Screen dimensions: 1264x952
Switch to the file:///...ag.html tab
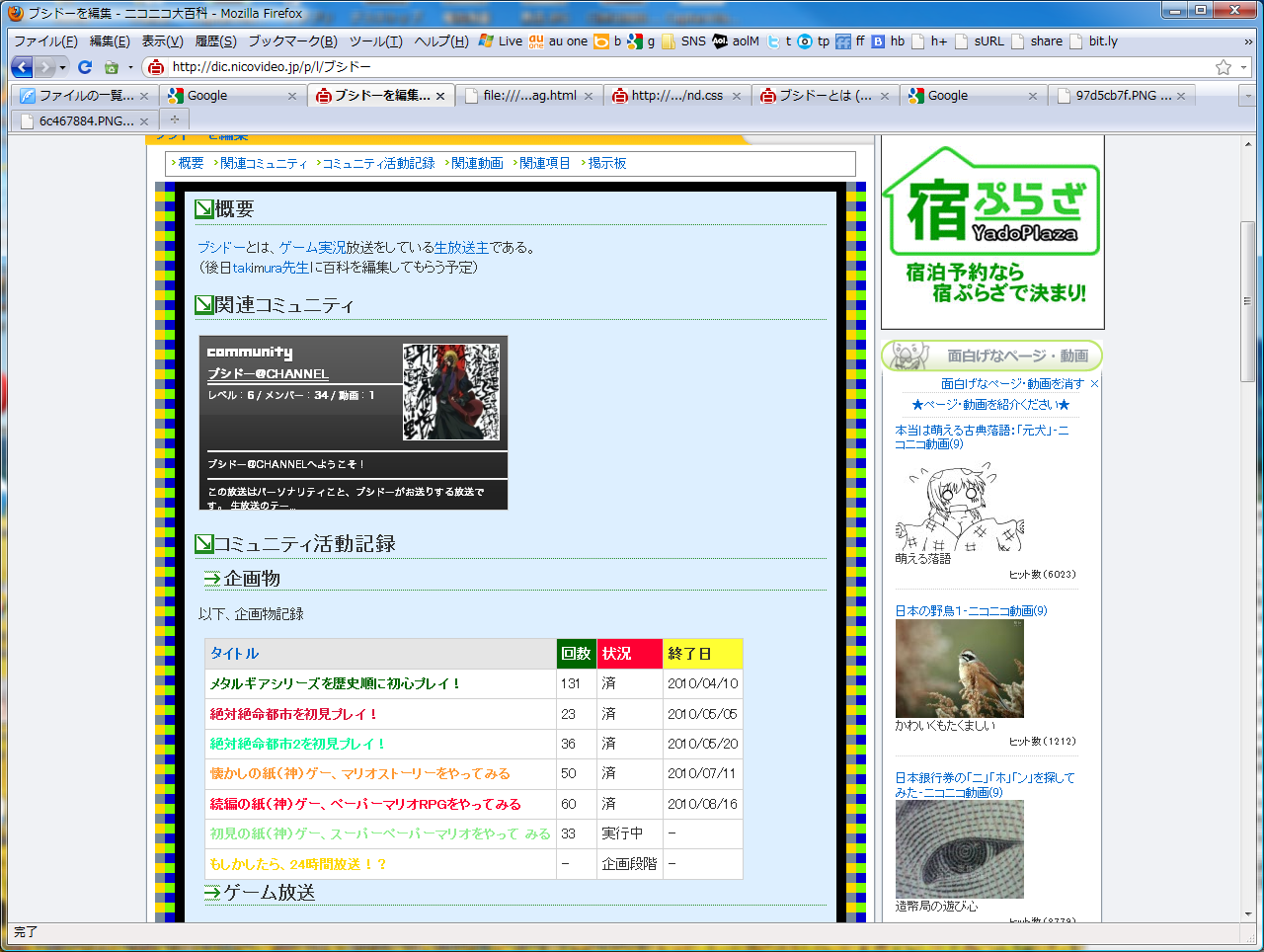(x=528, y=96)
